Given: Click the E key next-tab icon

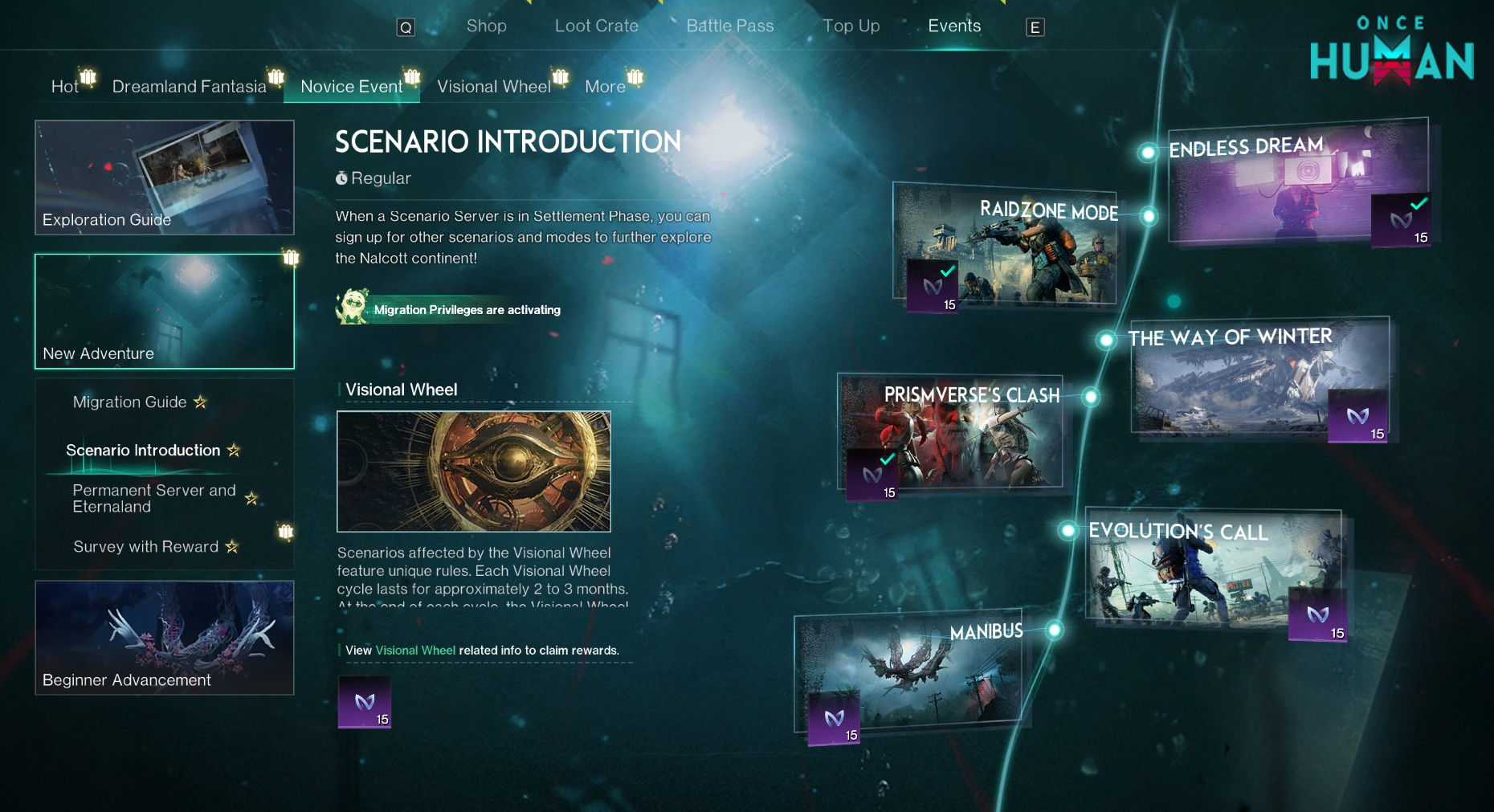Looking at the screenshot, I should (x=1035, y=27).
